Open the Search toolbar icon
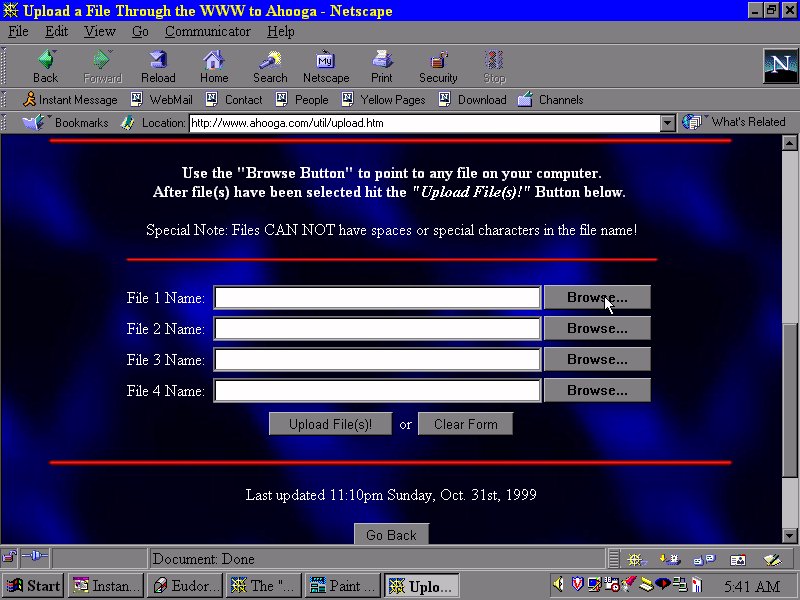This screenshot has width=800, height=600. pyautogui.click(x=269, y=66)
